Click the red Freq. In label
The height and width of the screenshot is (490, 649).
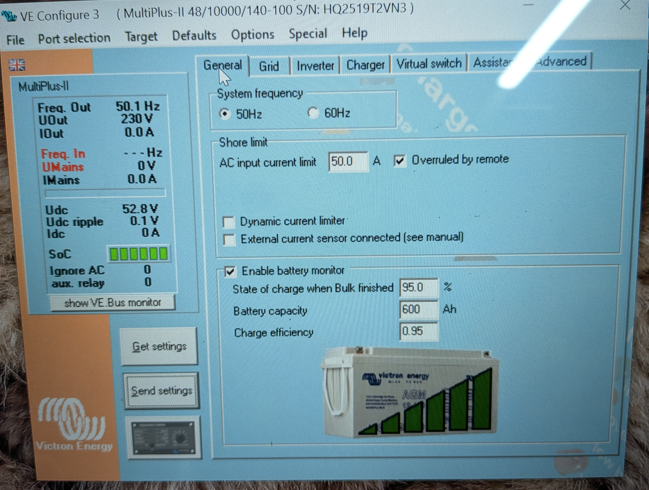(x=63, y=154)
